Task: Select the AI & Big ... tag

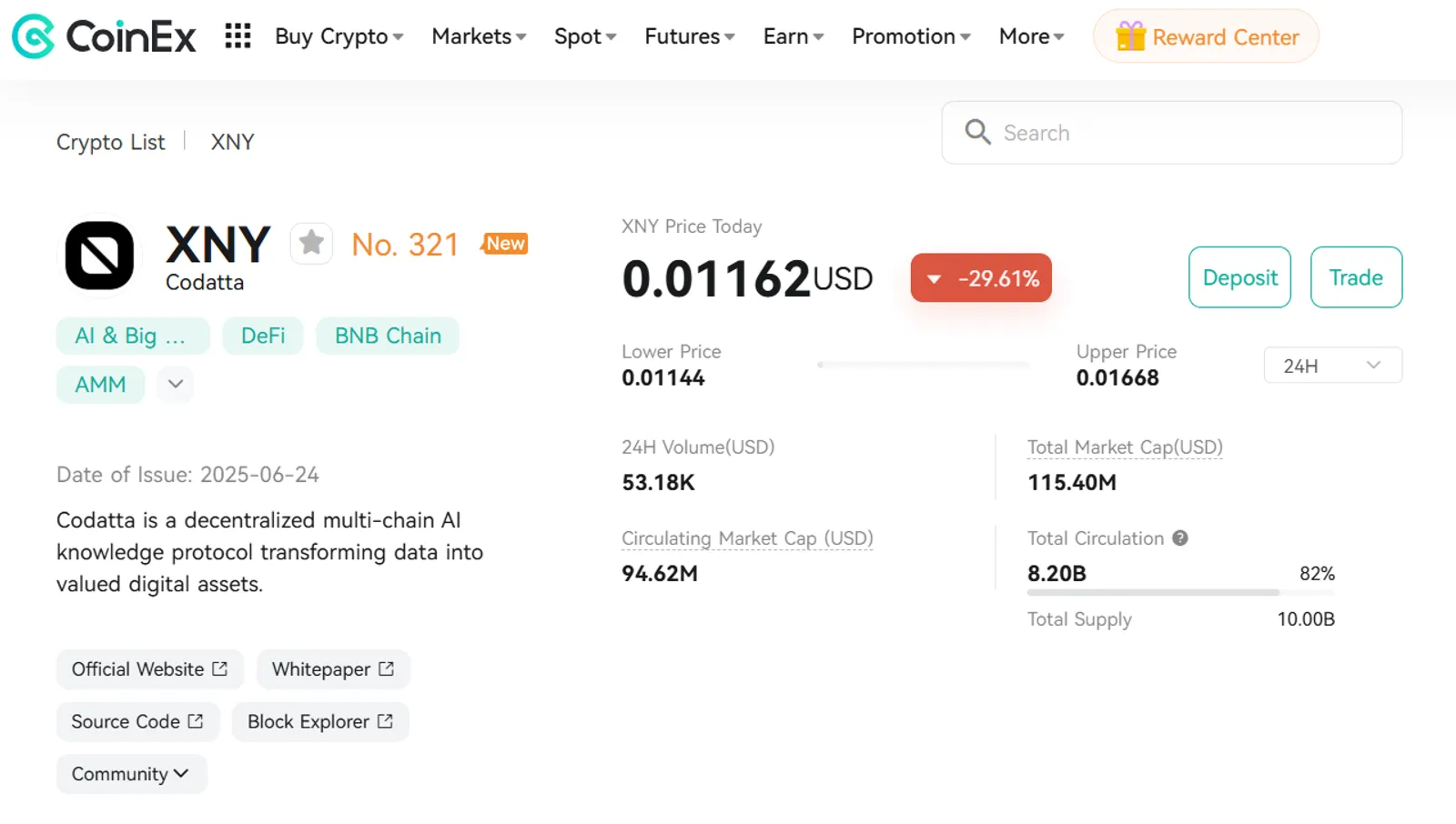Action: [133, 336]
